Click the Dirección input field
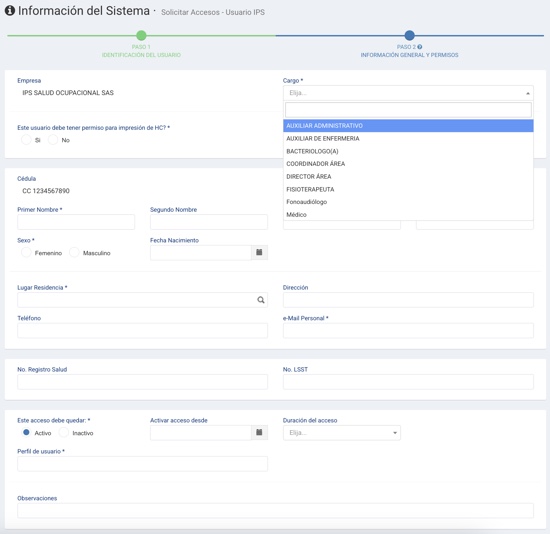 coord(408,300)
